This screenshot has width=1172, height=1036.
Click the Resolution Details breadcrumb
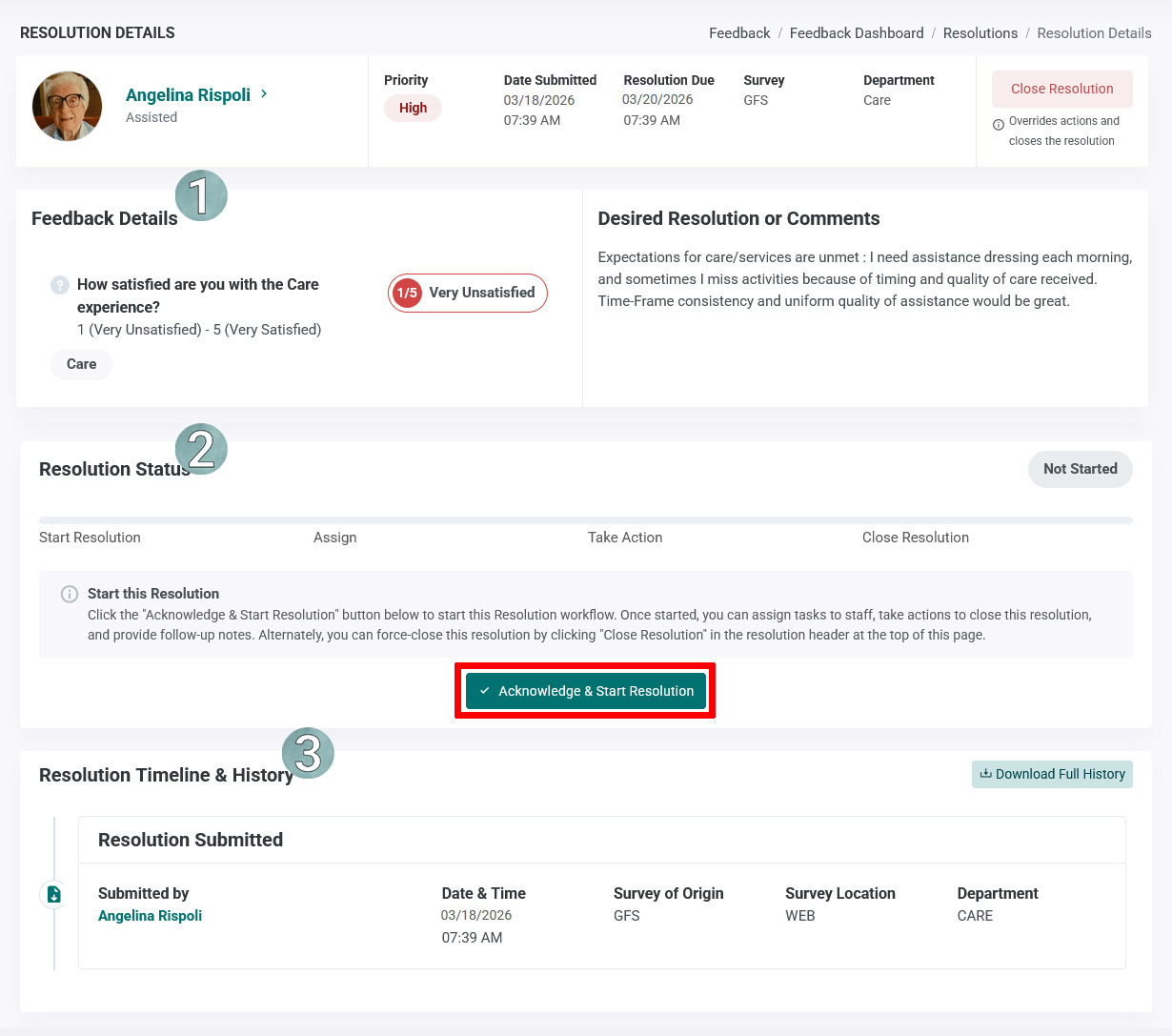coord(1094,32)
